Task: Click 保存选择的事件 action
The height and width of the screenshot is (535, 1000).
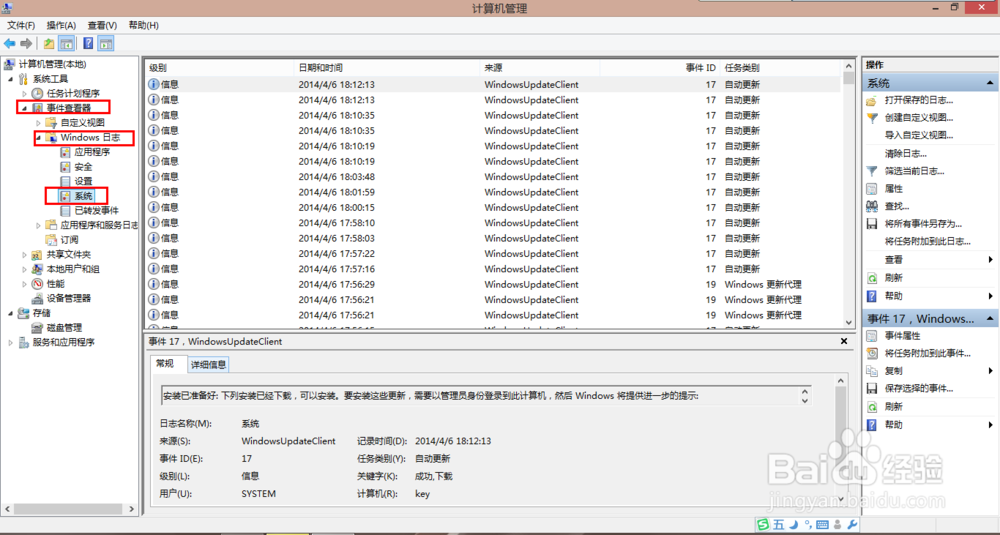Action: 918,388
